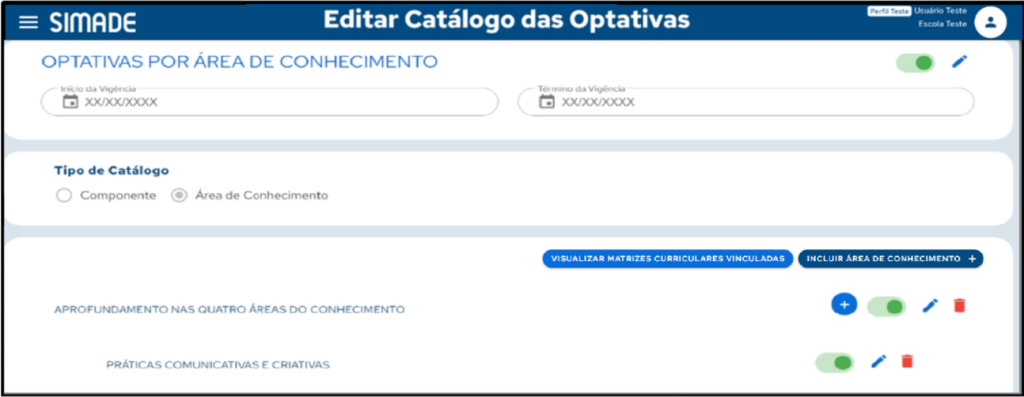Image resolution: width=1024 pixels, height=397 pixels.
Task: Open the user profile avatar
Action: [990, 22]
